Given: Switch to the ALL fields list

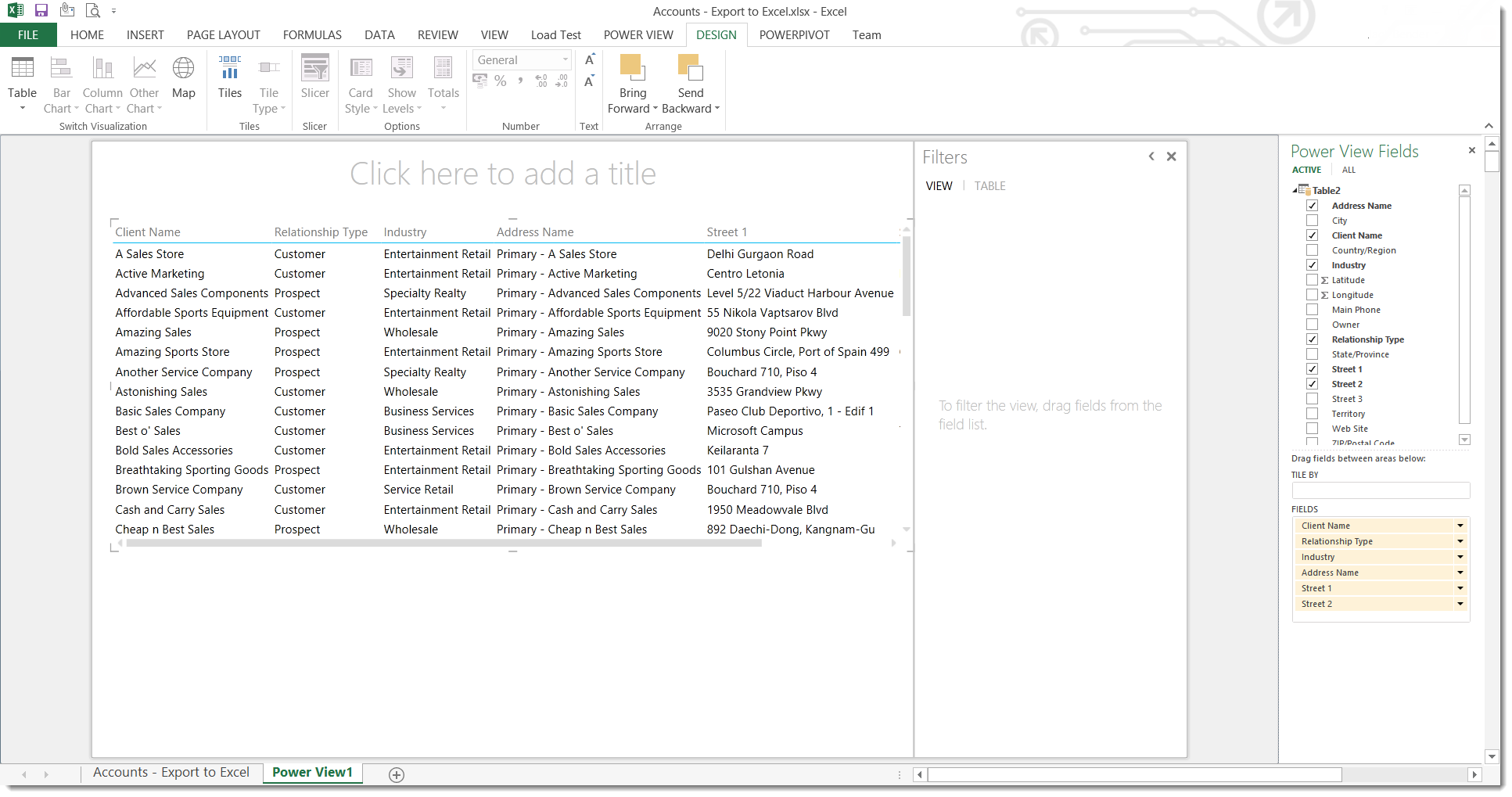Looking at the screenshot, I should pos(1349,170).
